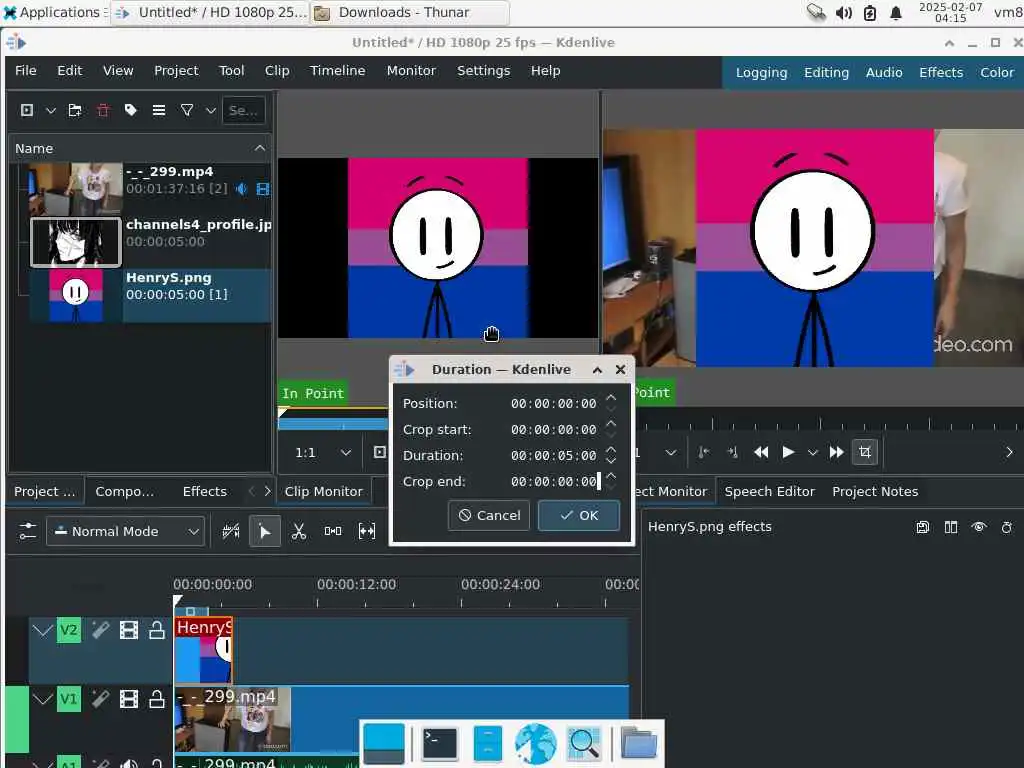
Task: Open the Normal Mode edit dropdown
Action: [125, 531]
